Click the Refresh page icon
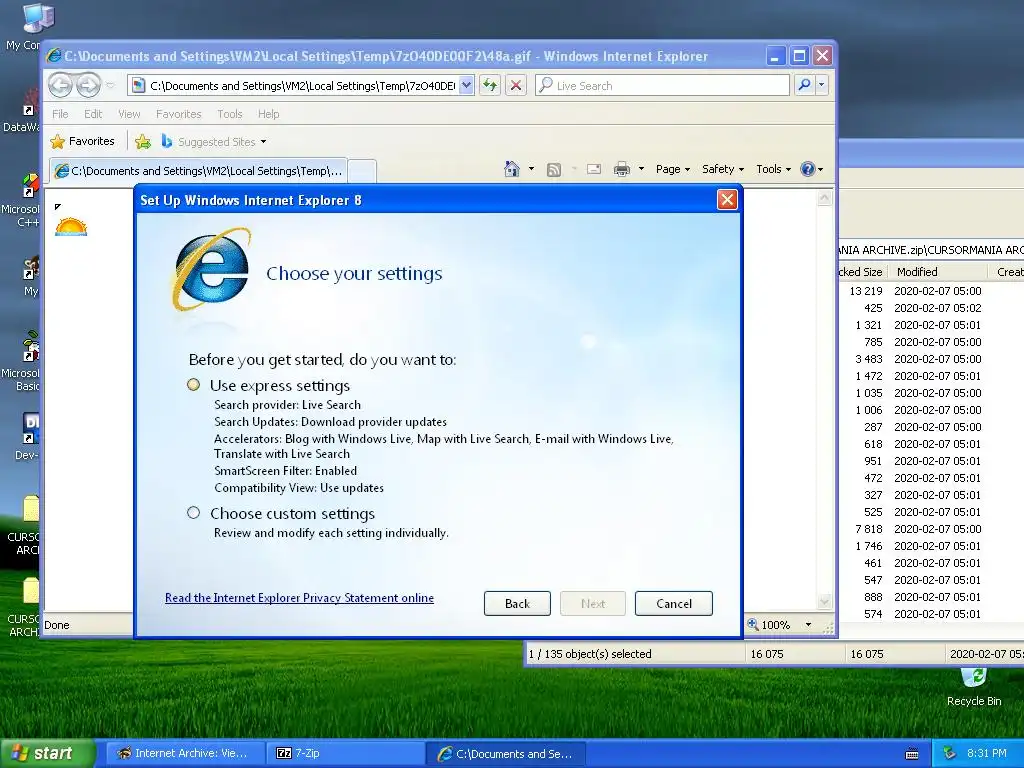Screen dimensions: 1024x768 point(490,86)
